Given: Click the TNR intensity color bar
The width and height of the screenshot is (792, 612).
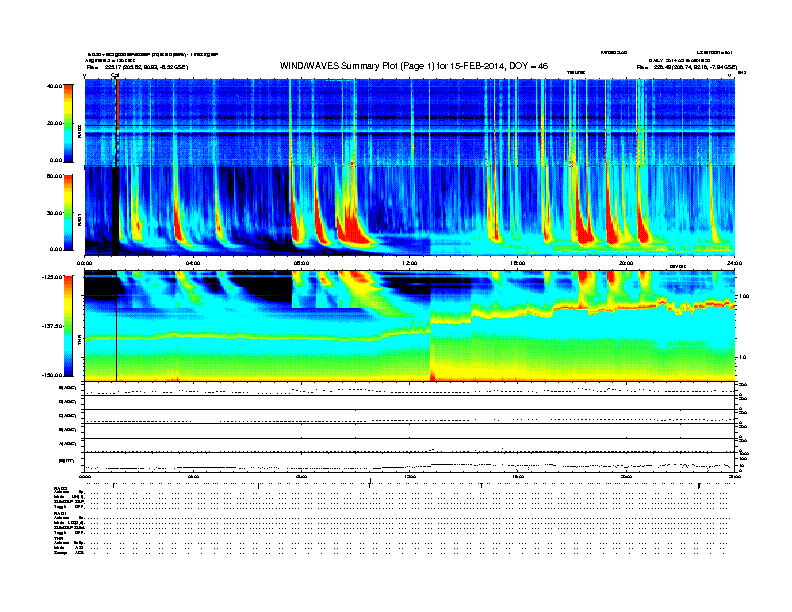Looking at the screenshot, I should pos(68,326).
